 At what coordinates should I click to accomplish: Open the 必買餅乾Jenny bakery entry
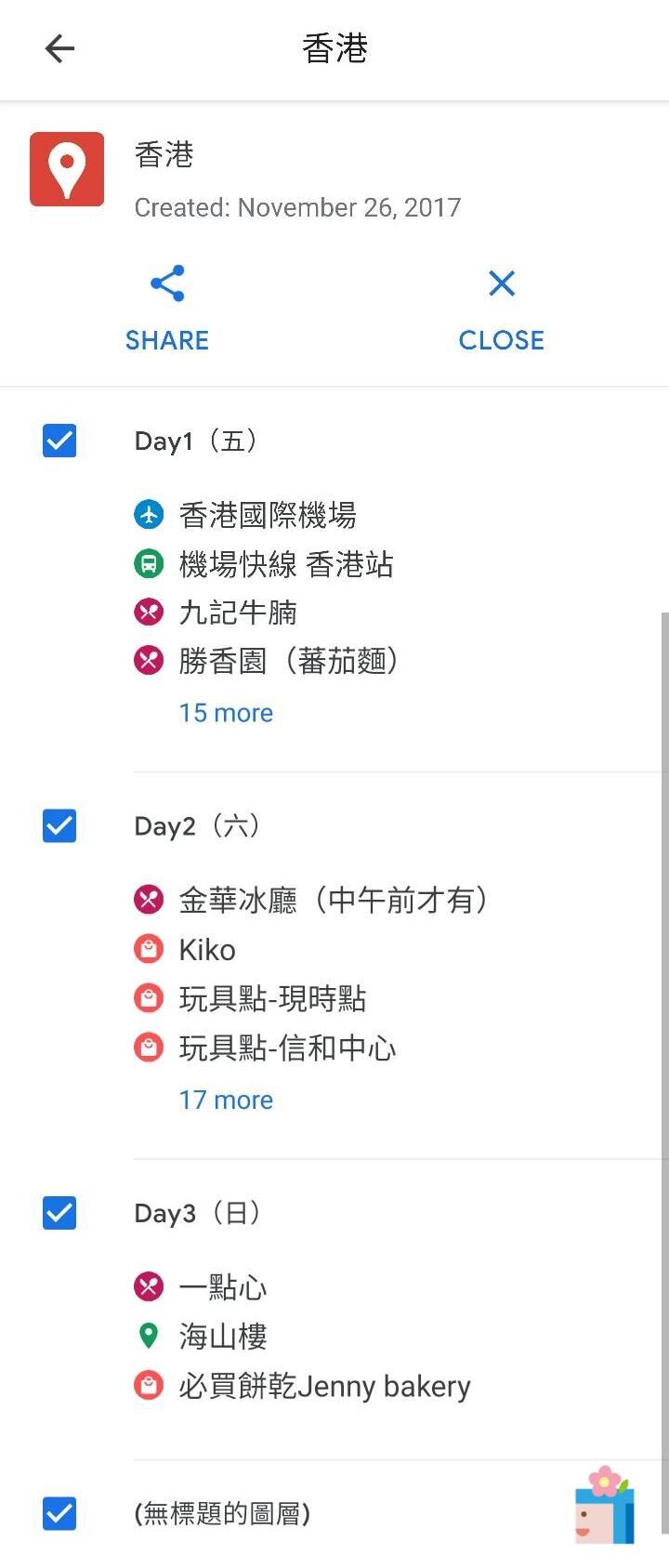[x=324, y=1386]
